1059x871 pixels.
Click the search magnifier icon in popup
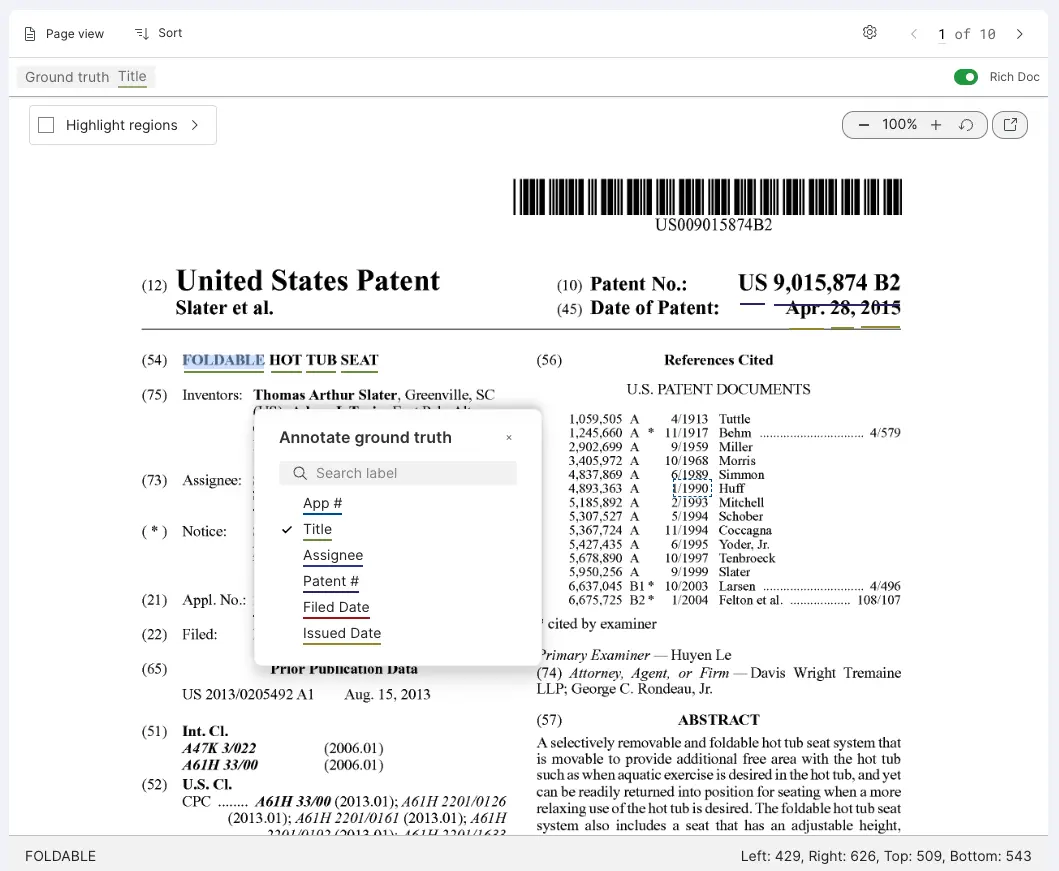tap(300, 473)
